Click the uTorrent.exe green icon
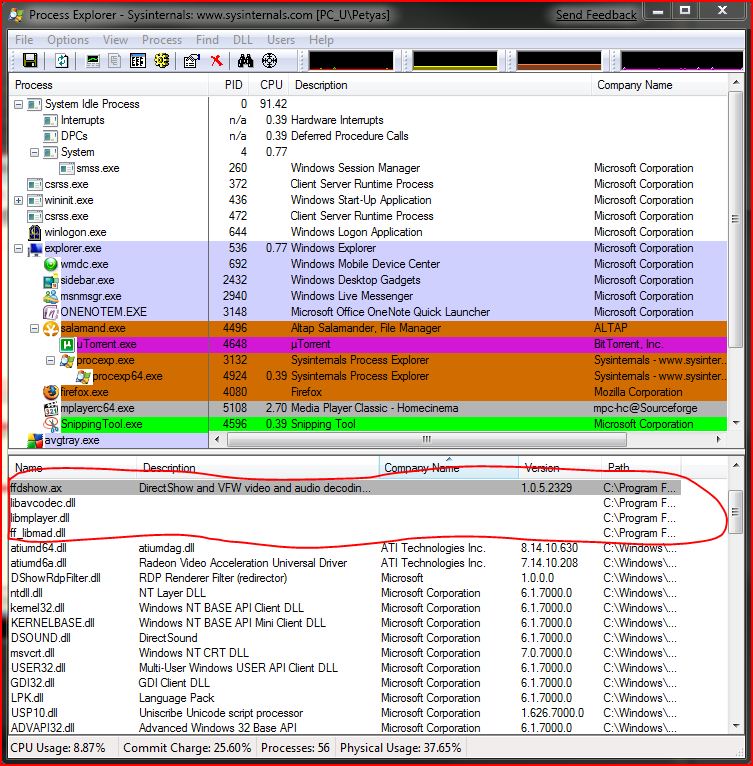Image resolution: width=753 pixels, height=766 pixels. tap(67, 344)
